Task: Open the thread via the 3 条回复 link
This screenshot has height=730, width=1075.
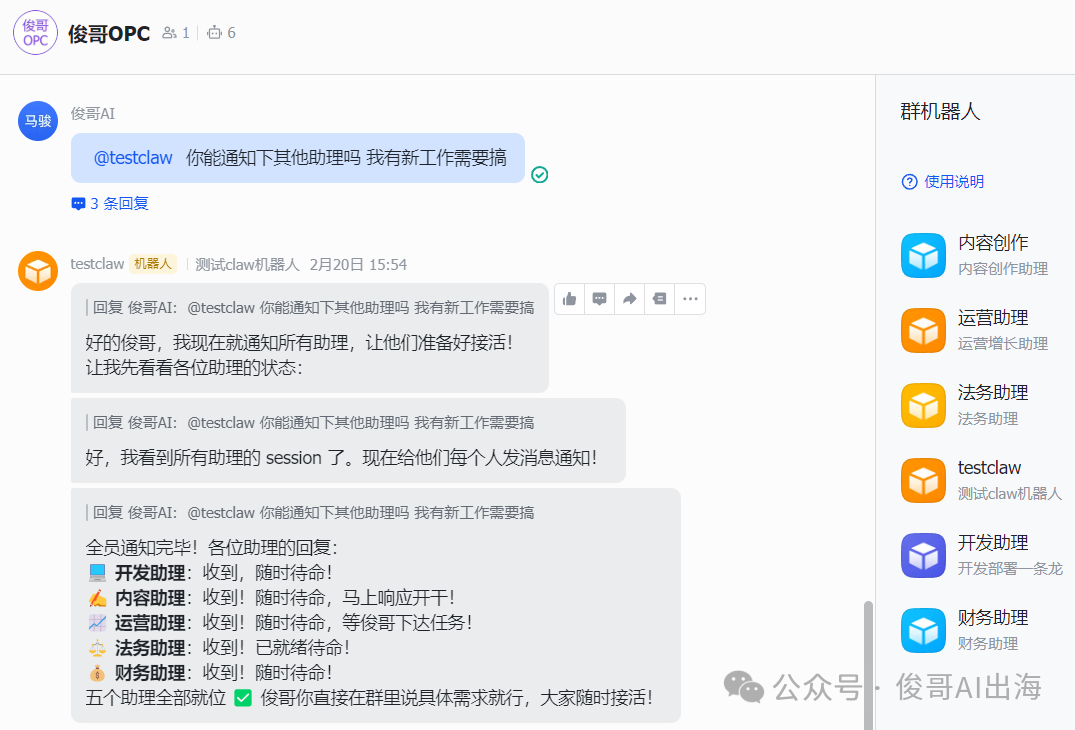Action: tap(109, 203)
